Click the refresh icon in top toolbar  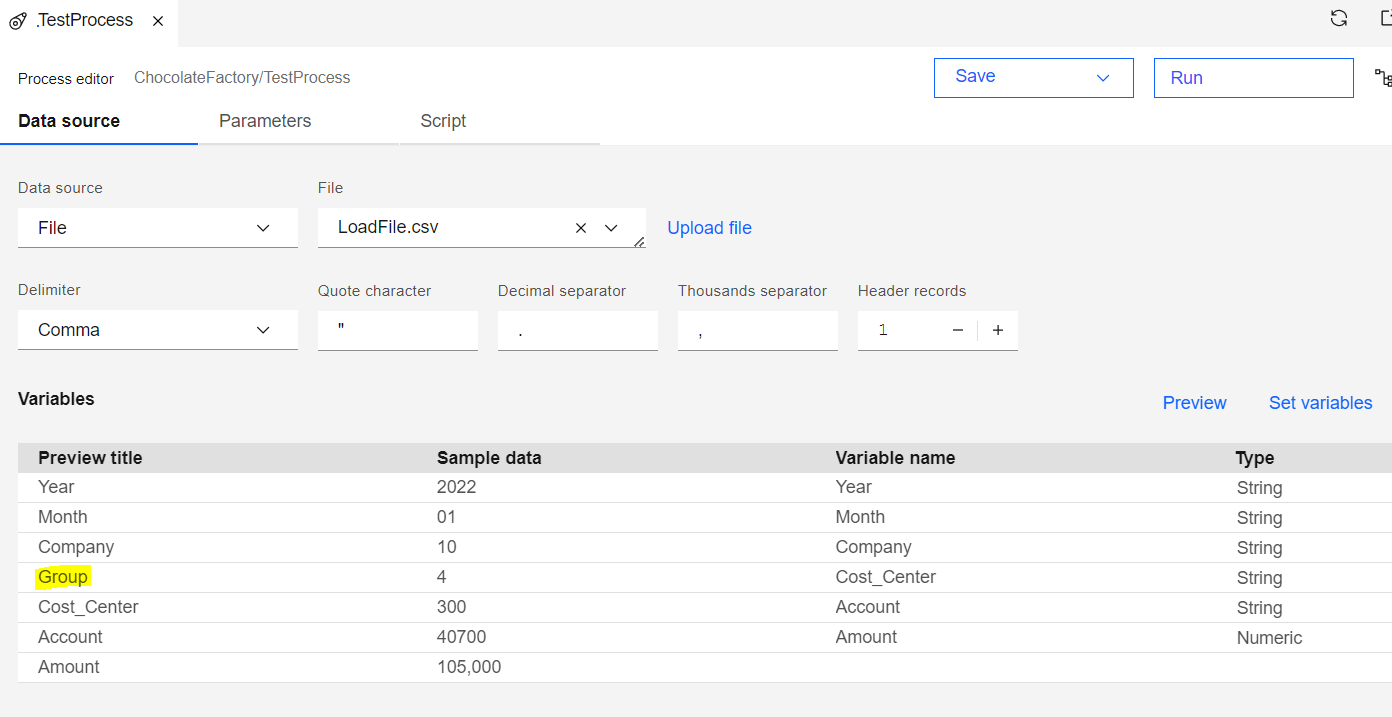coord(1338,17)
